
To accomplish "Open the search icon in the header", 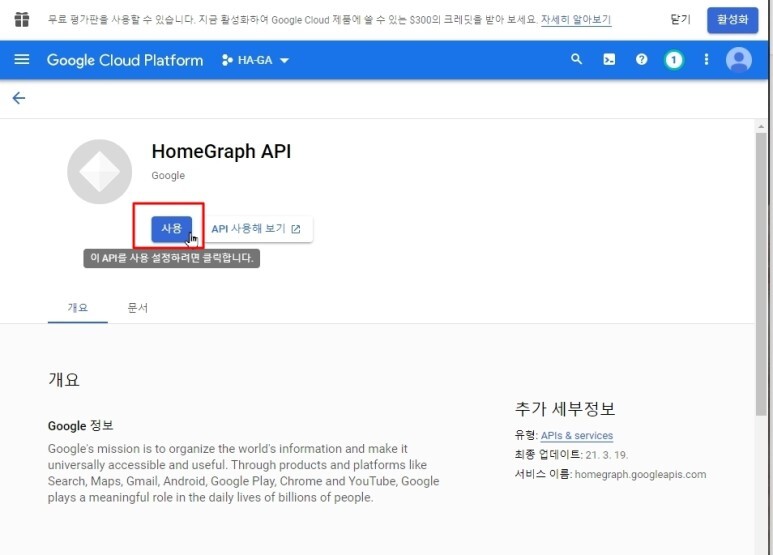I will pos(576,60).
